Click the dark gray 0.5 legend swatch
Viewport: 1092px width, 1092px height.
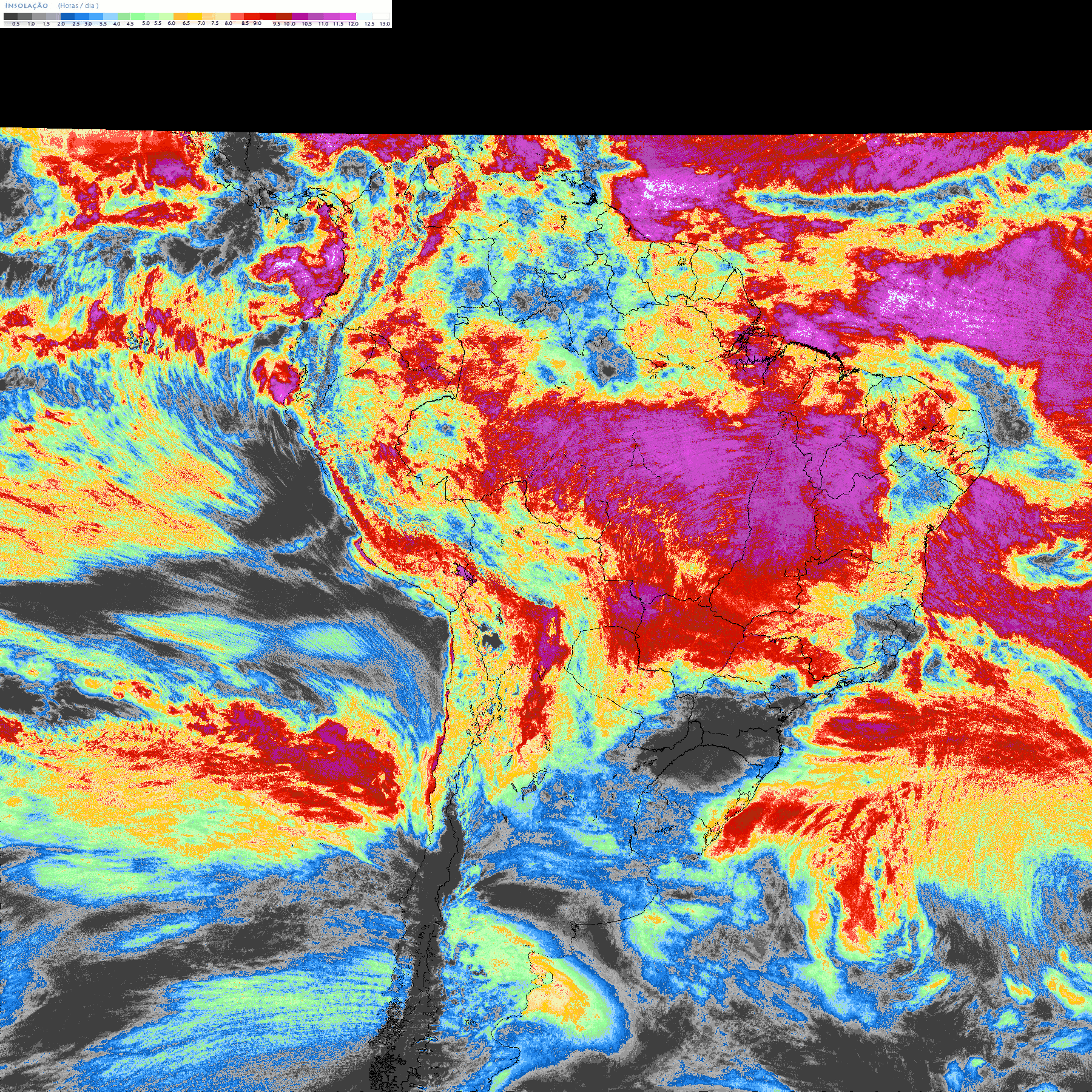(10, 16)
